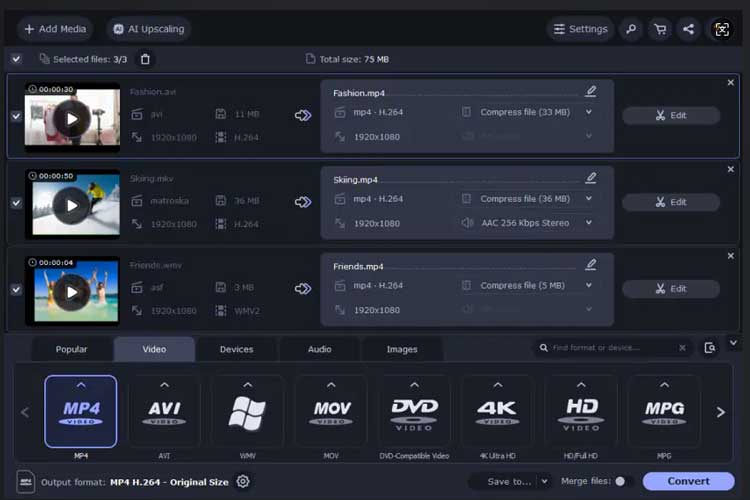Rename Fashion.mp4 with the pencil icon

(x=591, y=91)
